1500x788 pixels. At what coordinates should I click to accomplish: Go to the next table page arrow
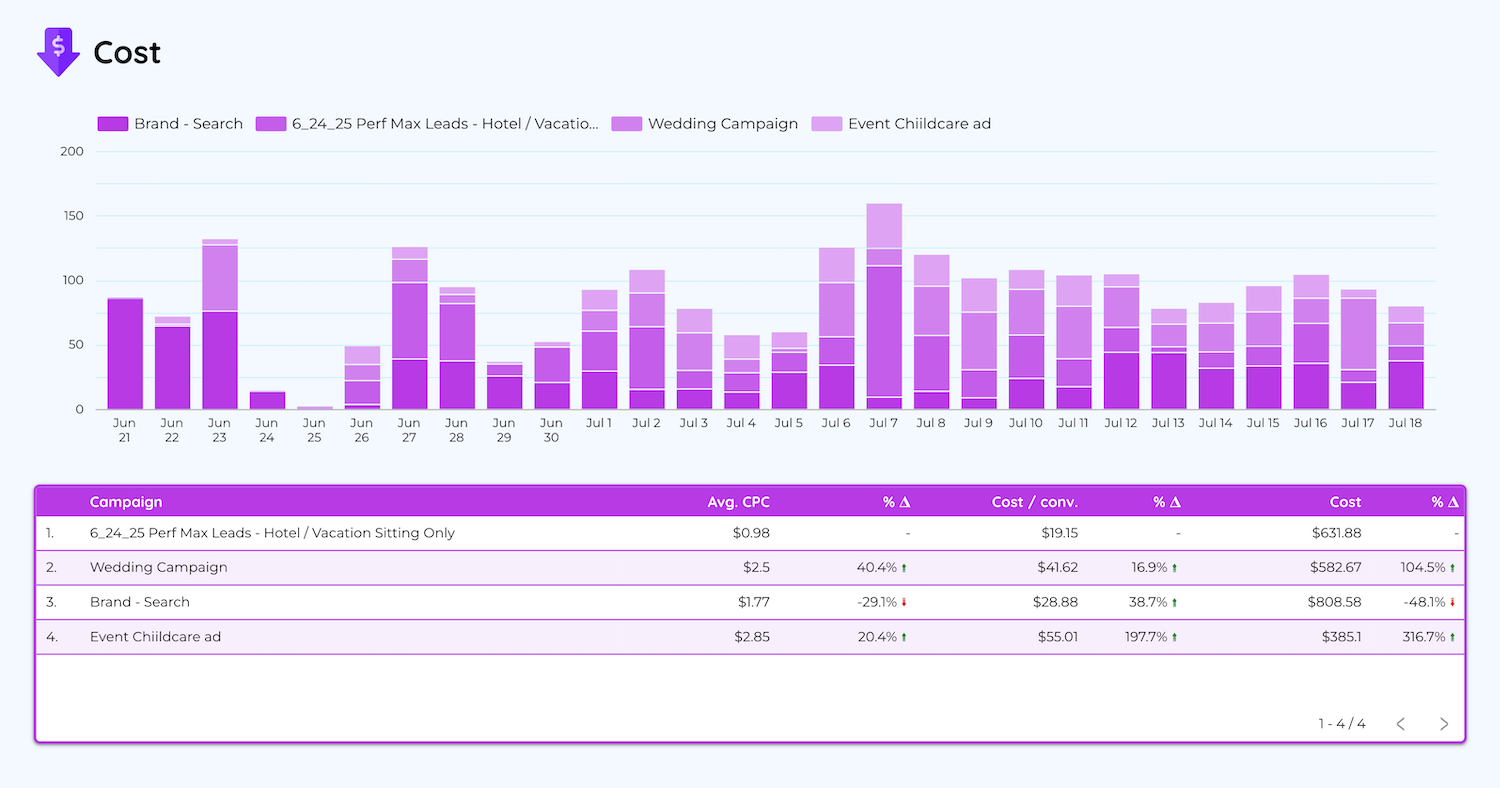point(1443,724)
